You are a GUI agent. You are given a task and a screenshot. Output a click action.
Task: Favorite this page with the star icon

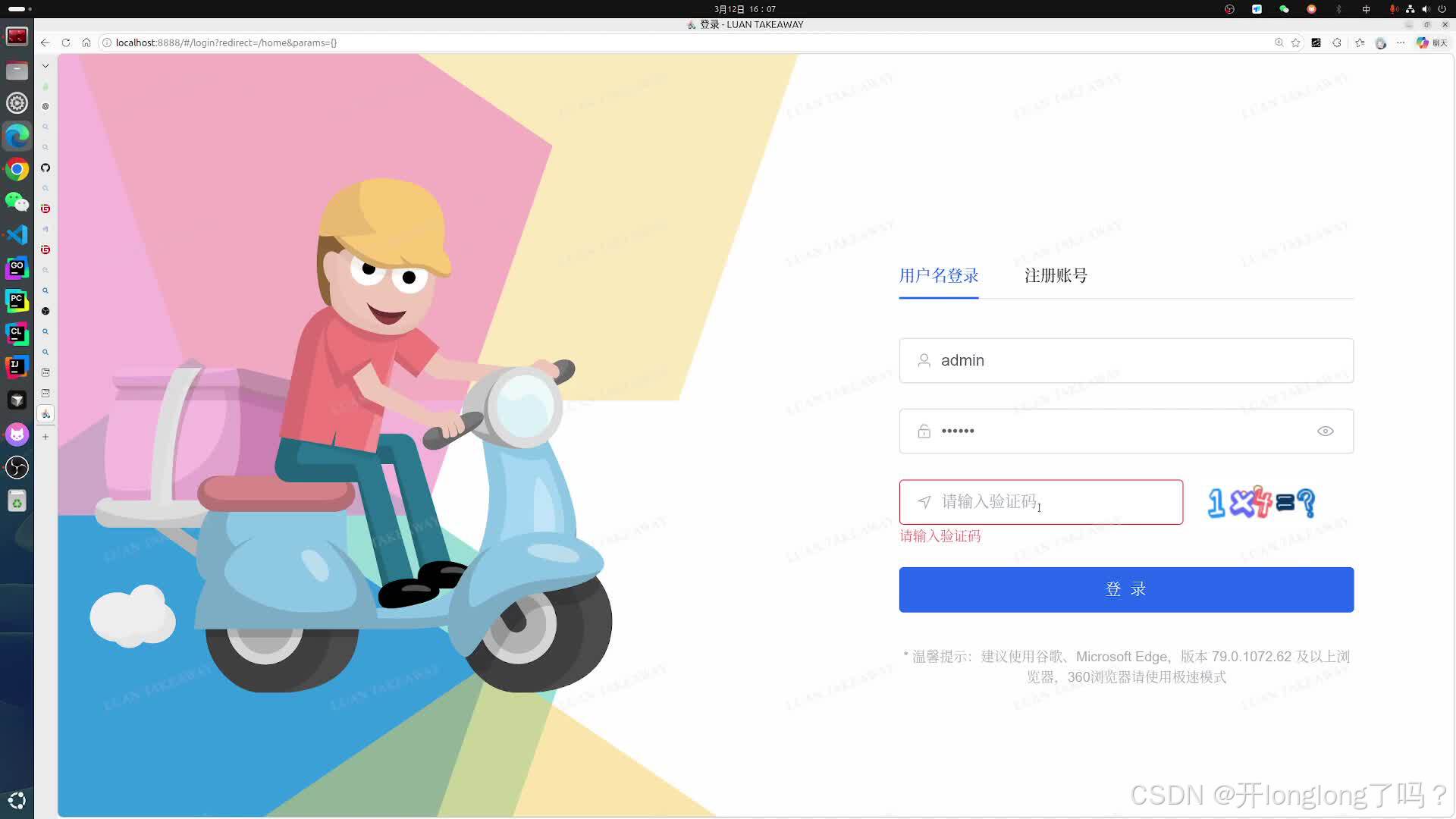coord(1296,42)
